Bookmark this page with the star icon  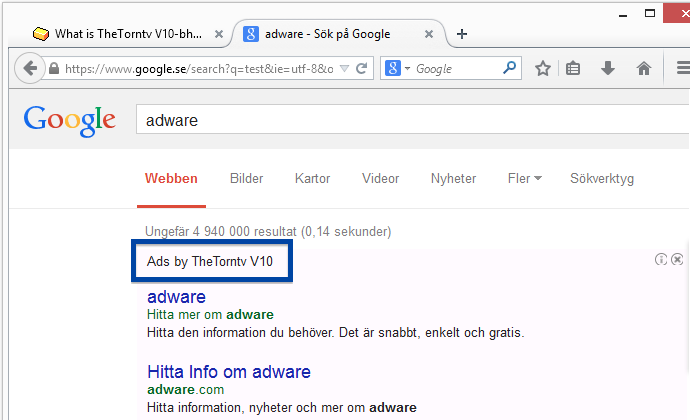[543, 68]
